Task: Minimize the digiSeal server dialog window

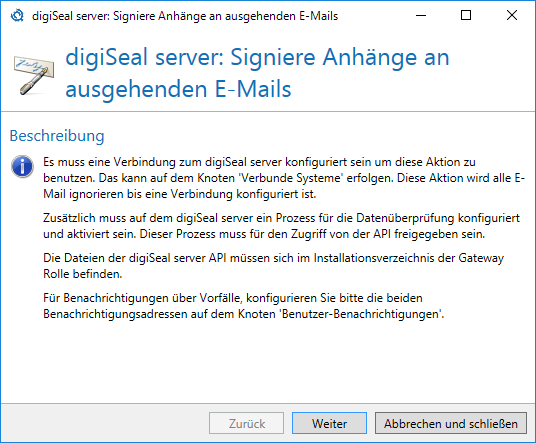Action: click(x=421, y=15)
